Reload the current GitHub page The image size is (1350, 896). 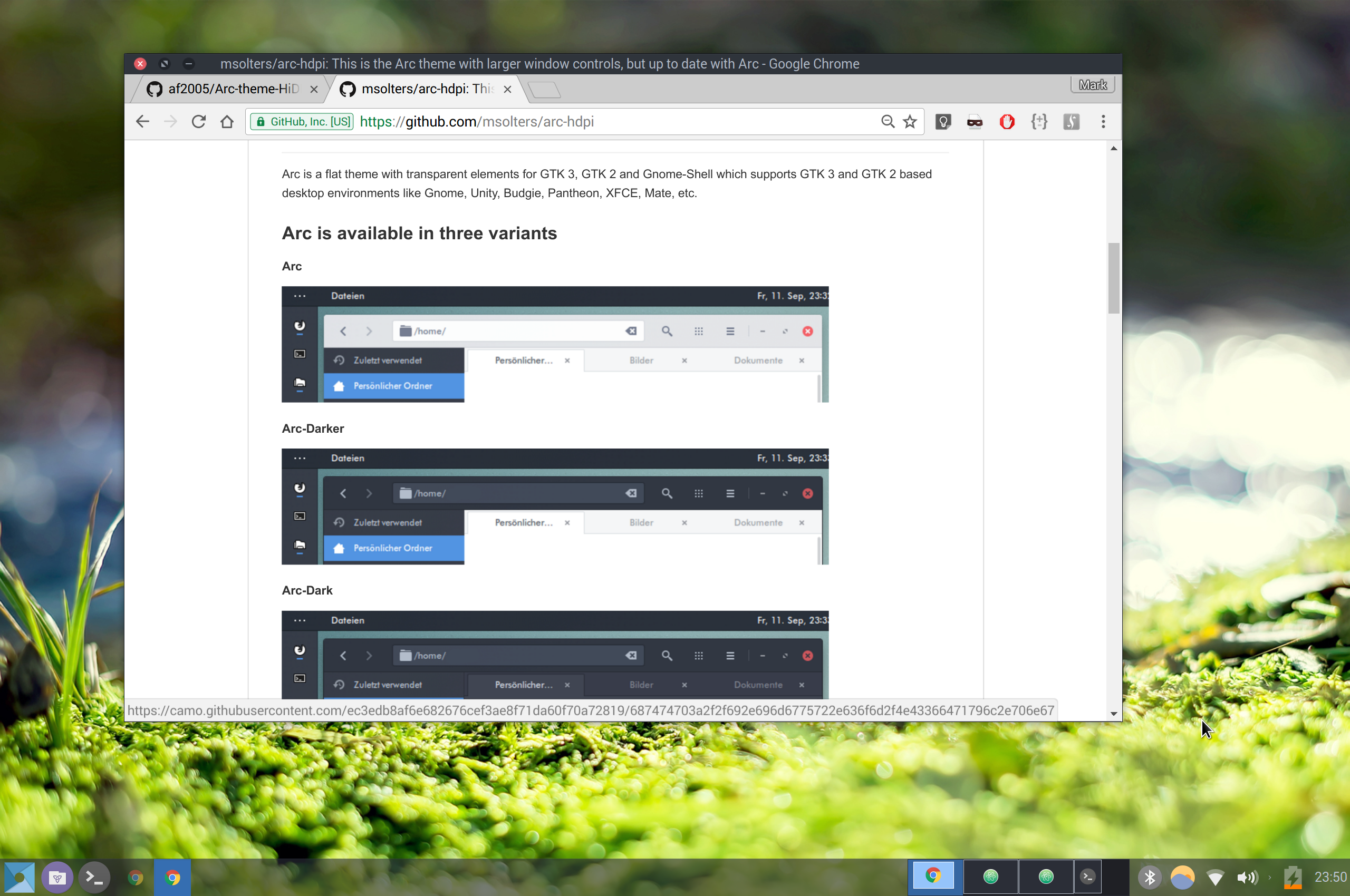[x=198, y=122]
